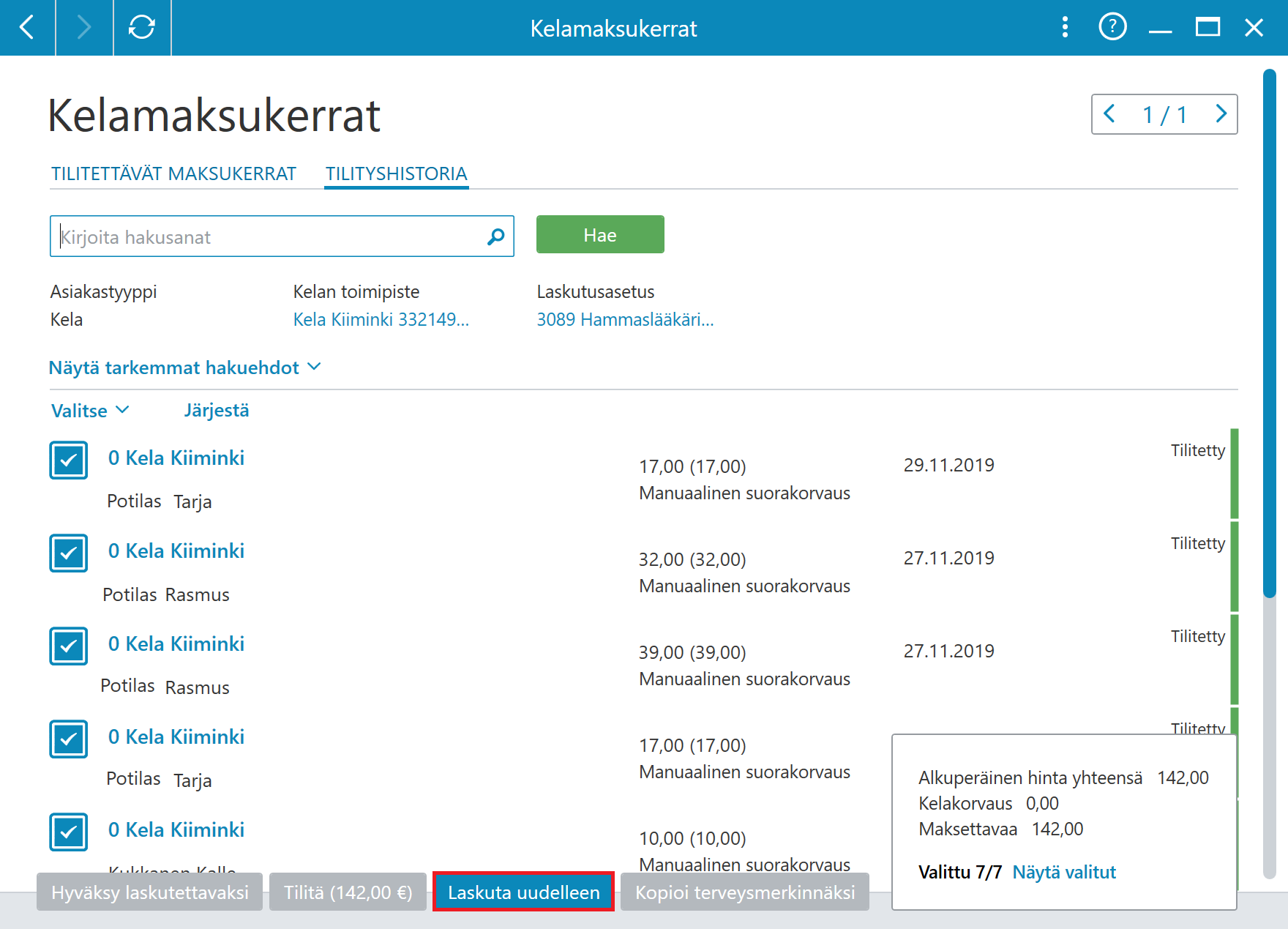Click the green Hae button
1288x929 pixels.
point(600,234)
